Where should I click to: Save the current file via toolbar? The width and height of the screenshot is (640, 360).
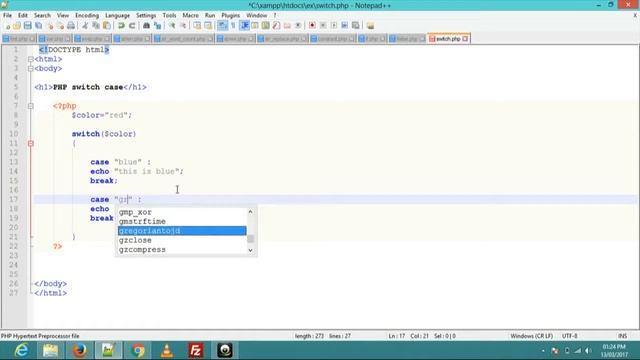[27, 26]
